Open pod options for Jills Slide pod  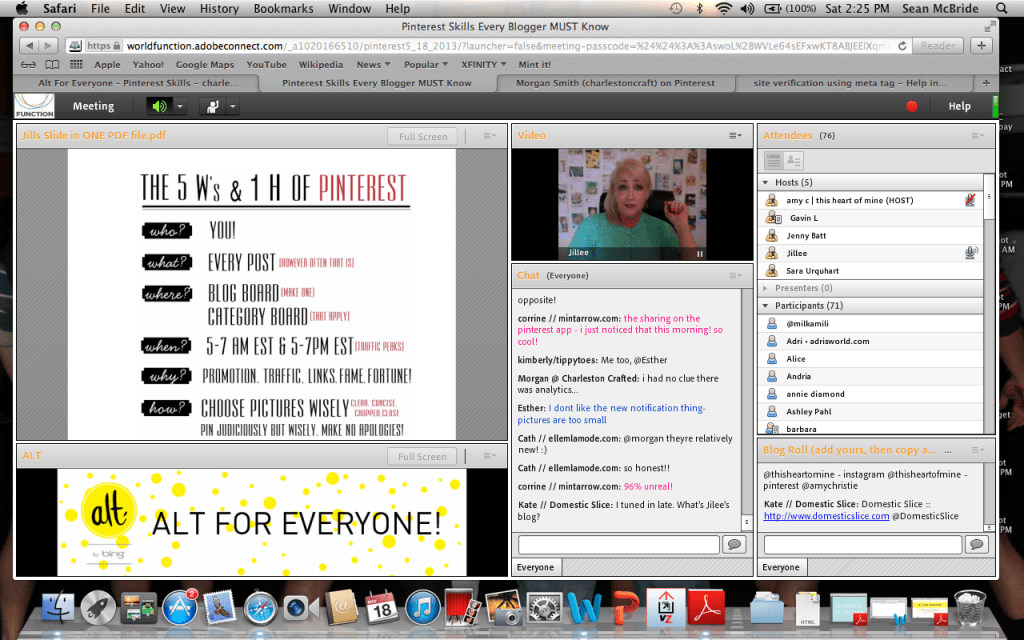coord(489,136)
